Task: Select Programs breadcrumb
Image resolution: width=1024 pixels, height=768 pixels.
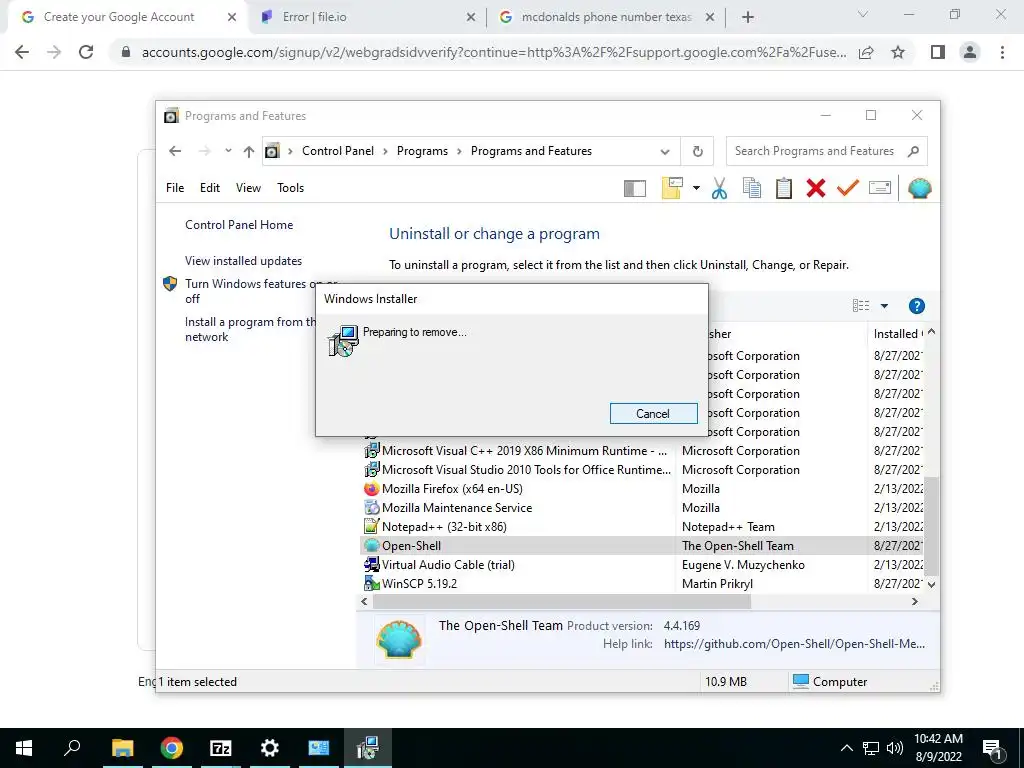Action: tap(422, 151)
